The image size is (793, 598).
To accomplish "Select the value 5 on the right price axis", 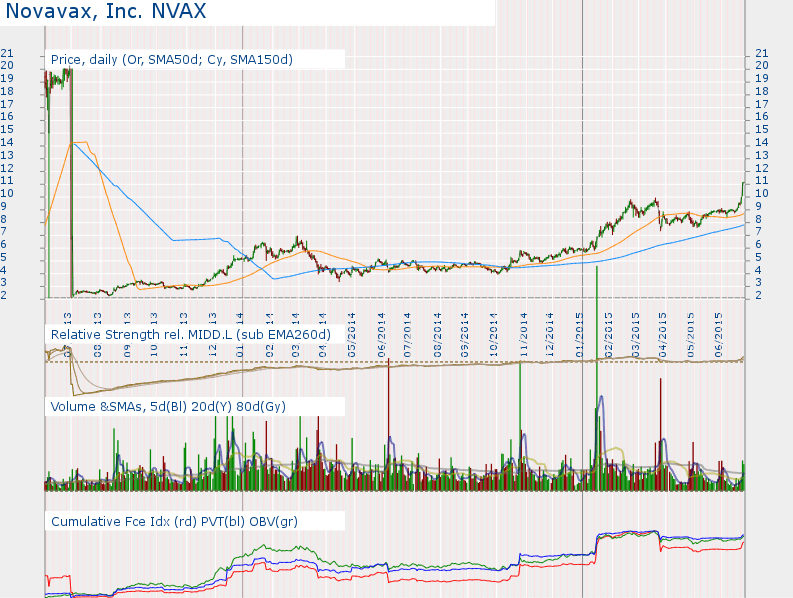I will (x=758, y=257).
